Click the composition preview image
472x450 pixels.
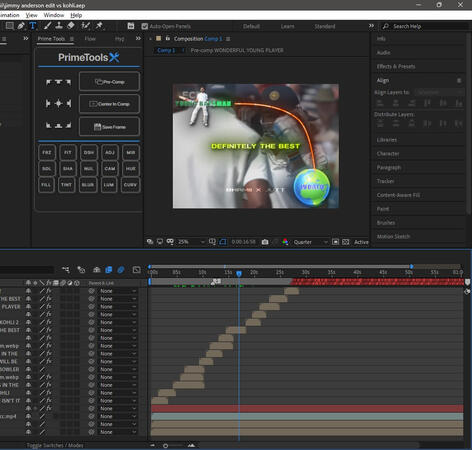(256, 146)
